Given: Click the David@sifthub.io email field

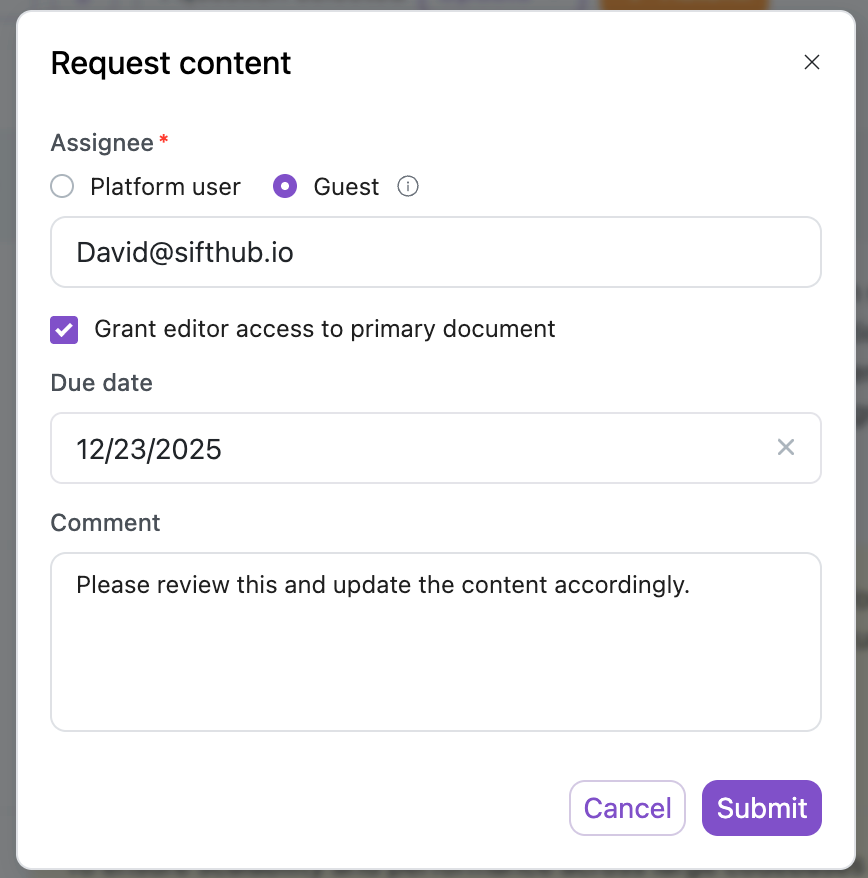Looking at the screenshot, I should click(x=435, y=252).
